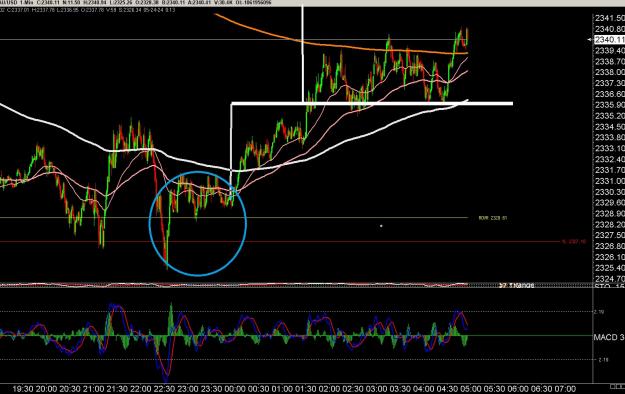
Task: Click the 19:30 time axis label
Action: pos(23,388)
